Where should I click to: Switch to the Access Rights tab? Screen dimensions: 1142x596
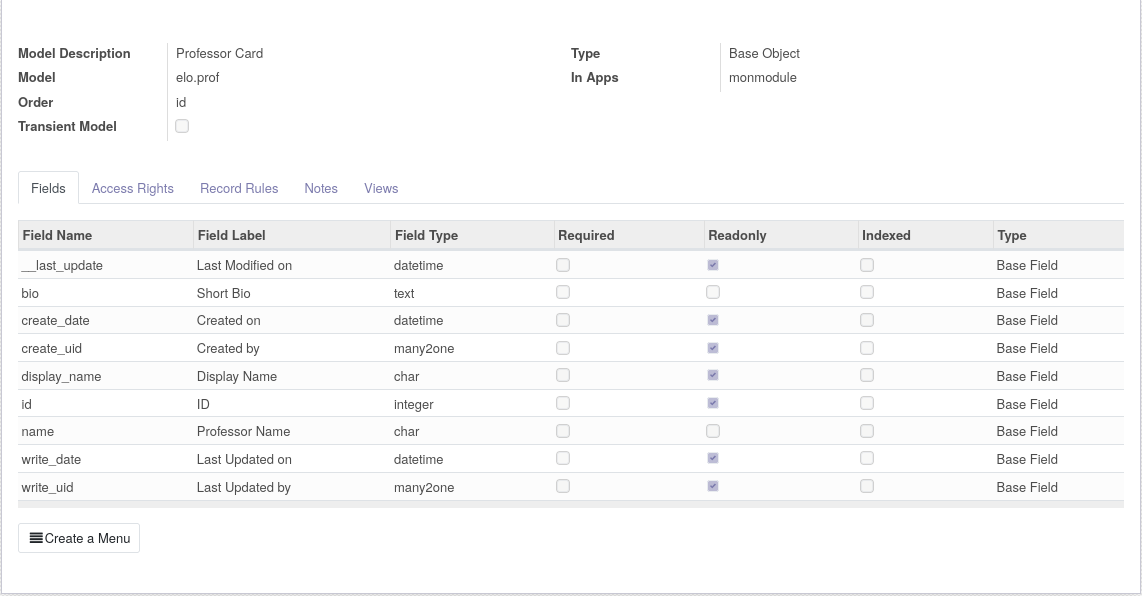click(x=133, y=188)
